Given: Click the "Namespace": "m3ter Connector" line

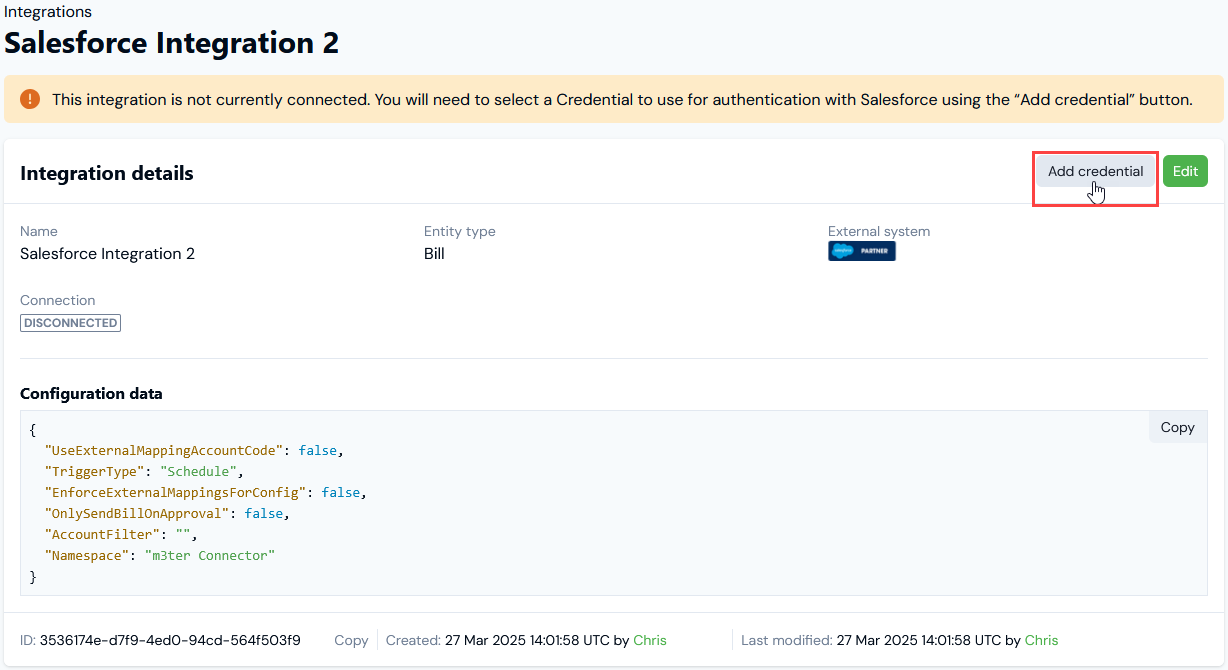Looking at the screenshot, I should click(x=159, y=555).
